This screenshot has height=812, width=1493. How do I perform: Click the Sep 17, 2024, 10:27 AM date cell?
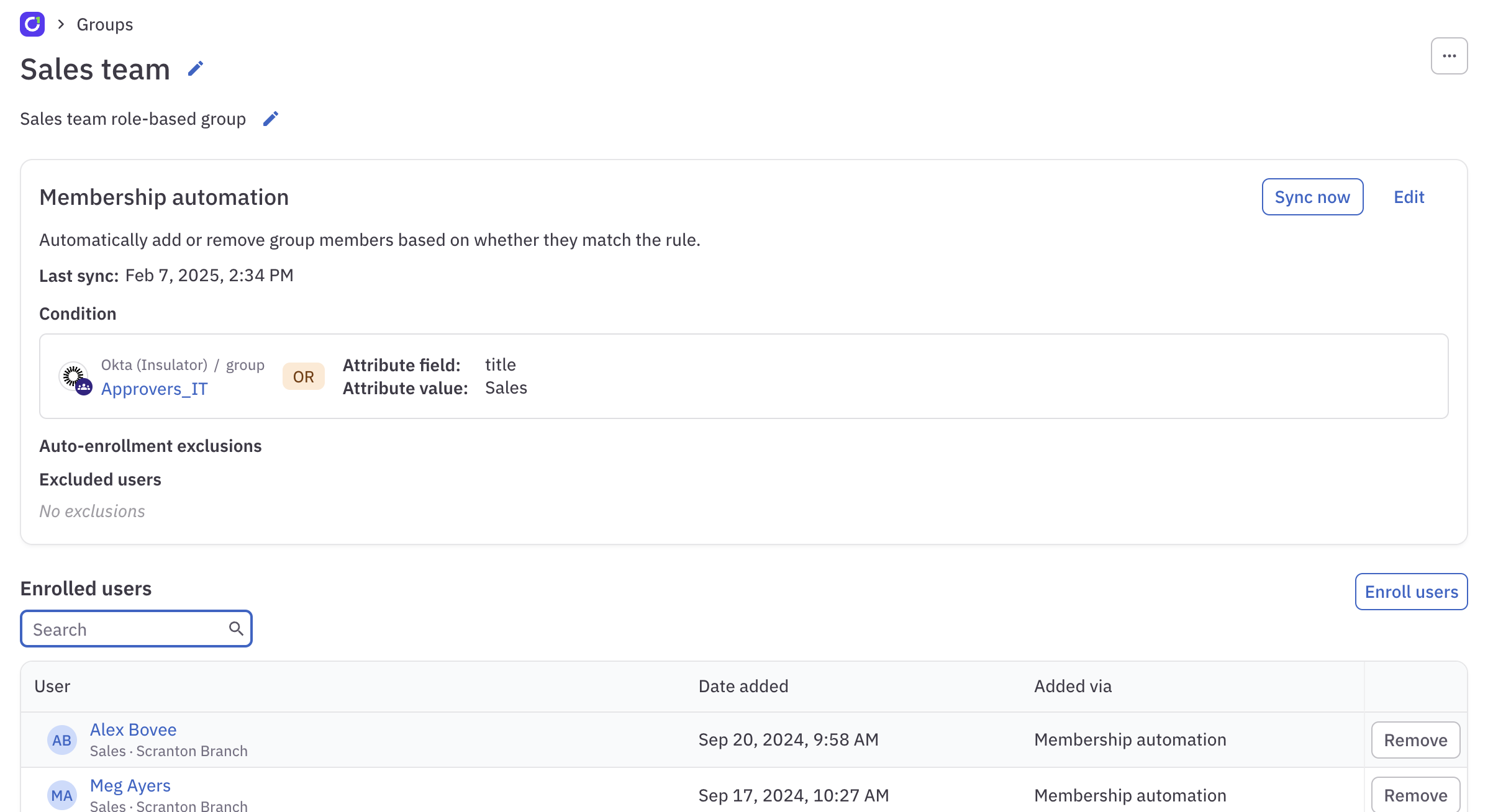click(793, 795)
